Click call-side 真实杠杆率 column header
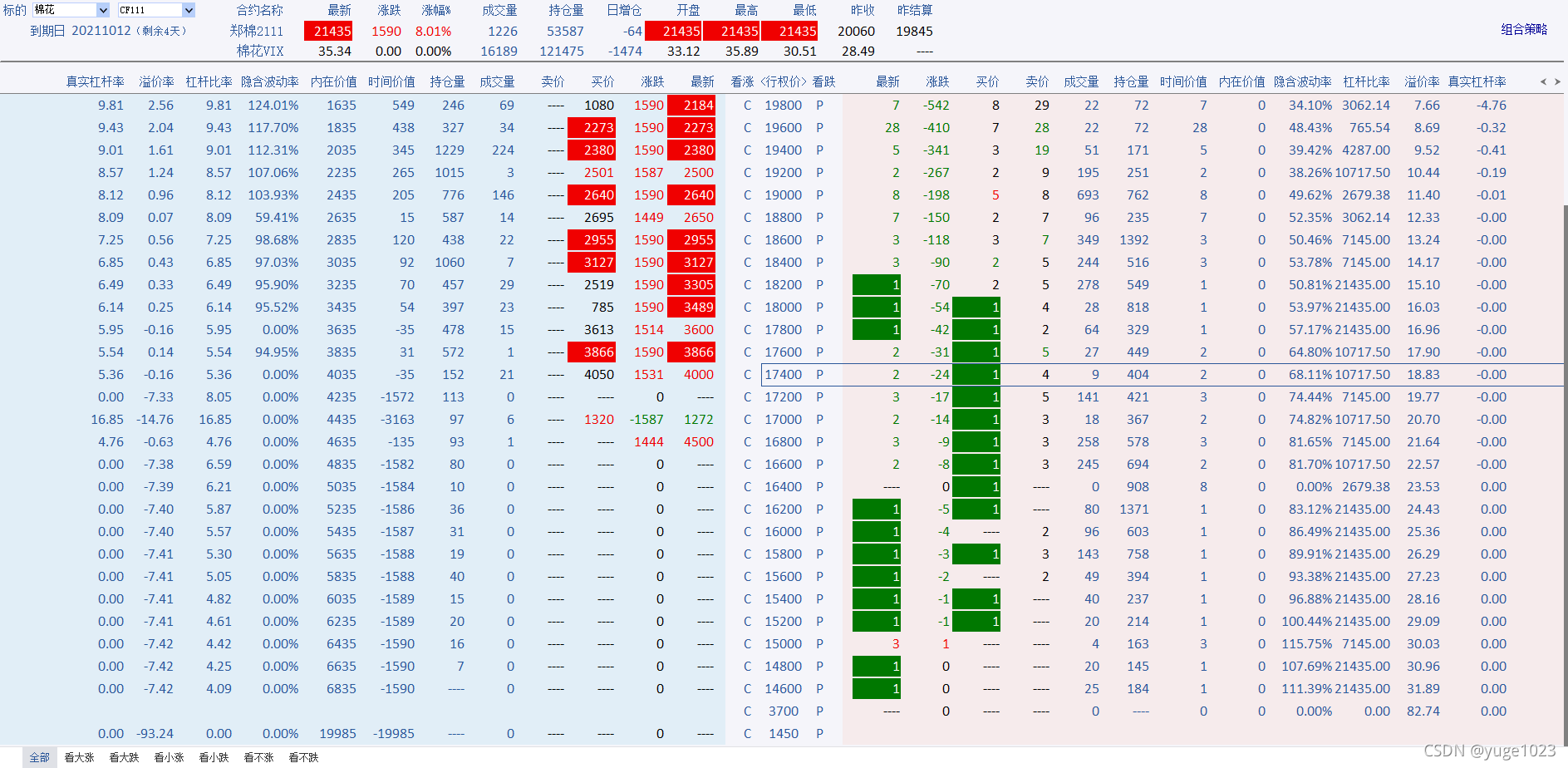This screenshot has height=768, width=1568. tap(96, 81)
